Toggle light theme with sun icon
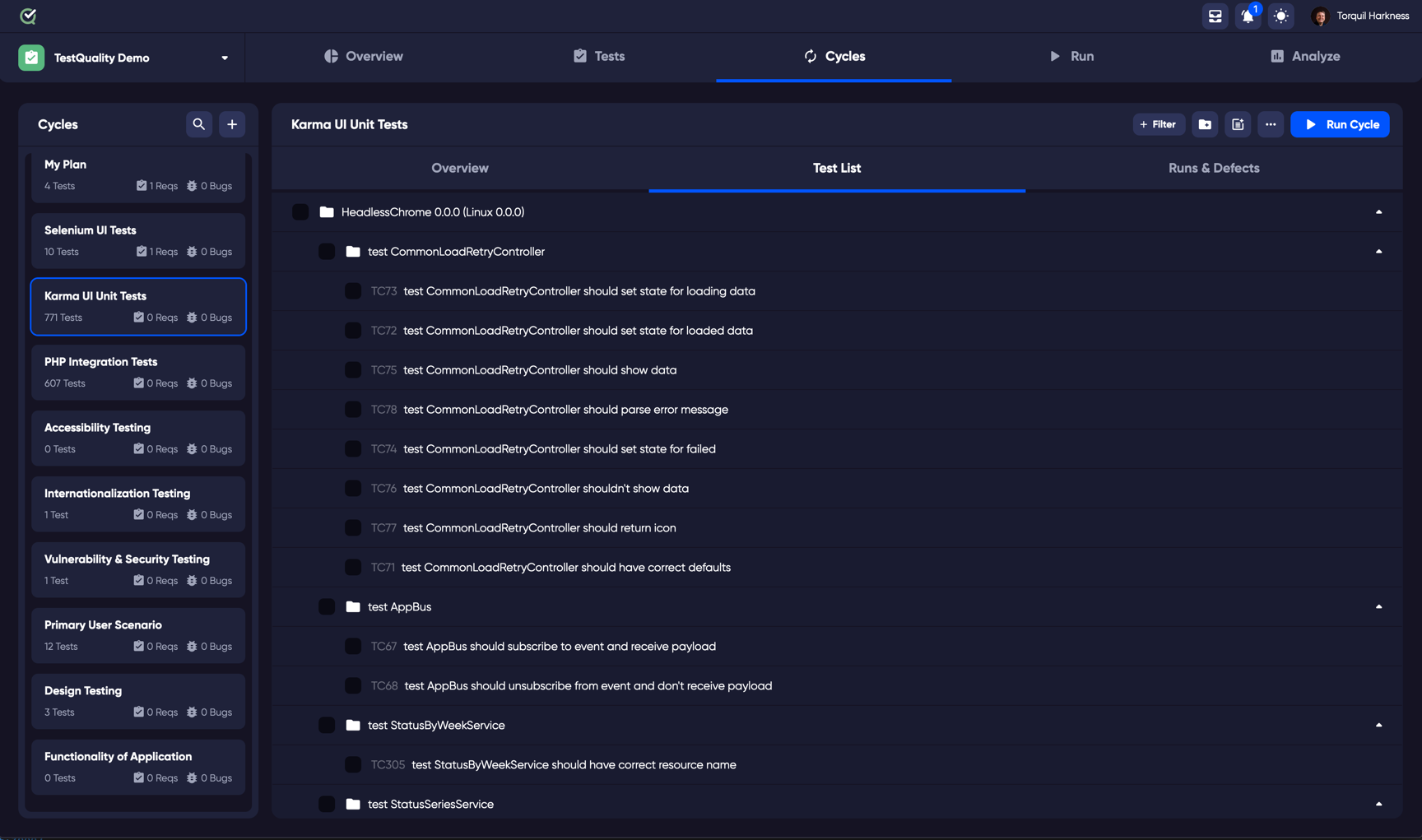Screen dimensions: 1422x840 click(1280, 16)
